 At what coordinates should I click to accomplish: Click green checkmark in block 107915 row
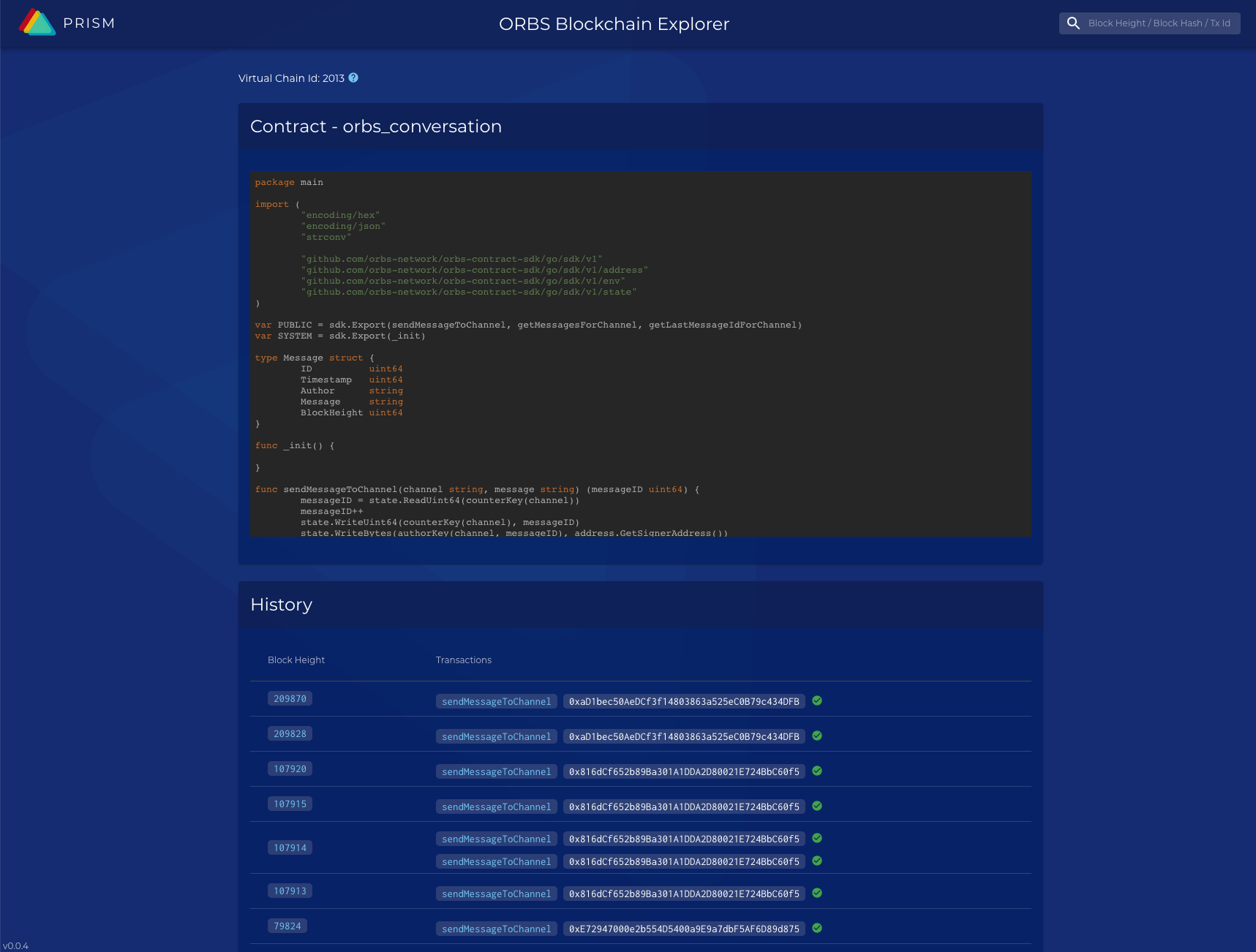(x=817, y=806)
